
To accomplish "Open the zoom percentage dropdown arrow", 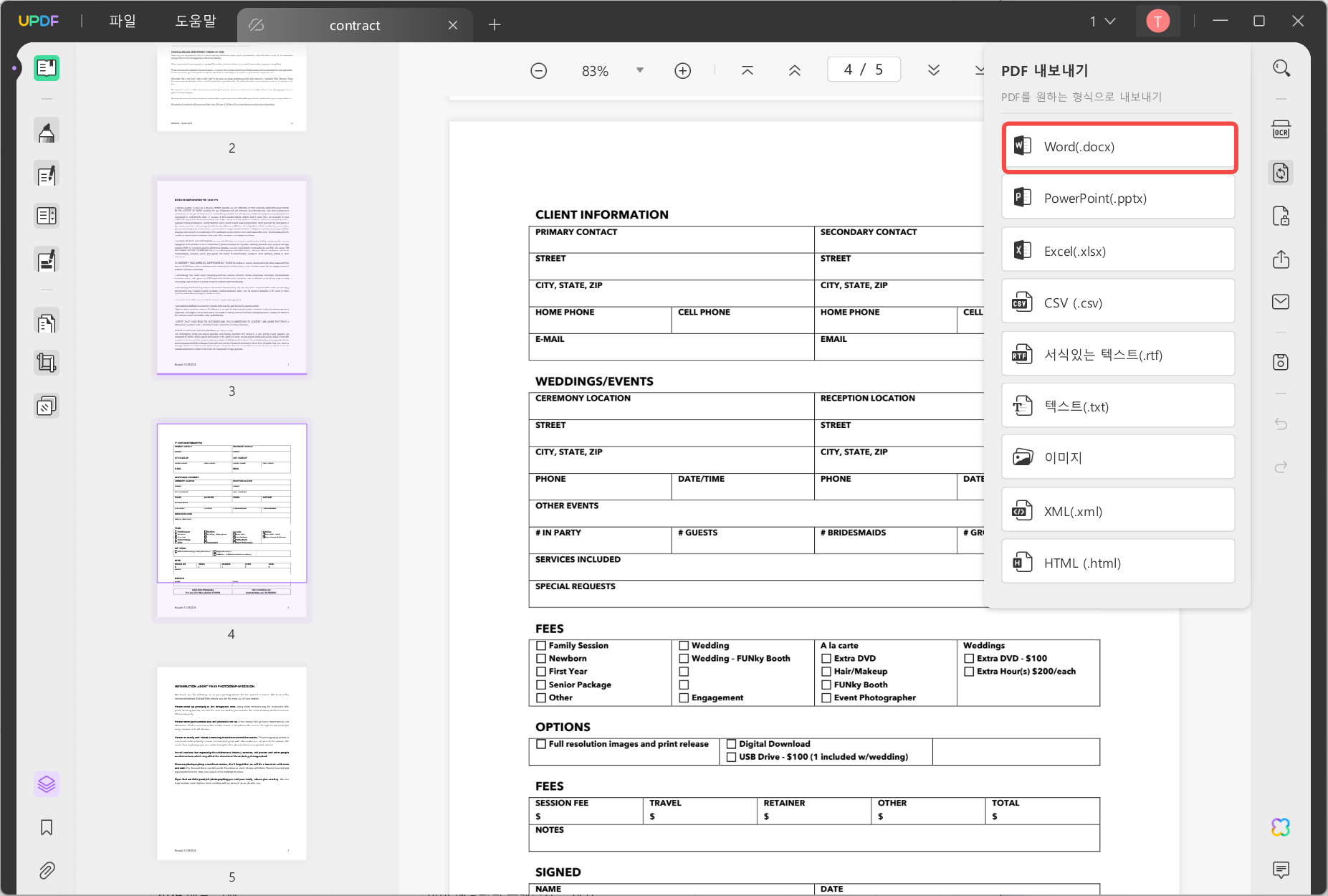I will [x=640, y=70].
